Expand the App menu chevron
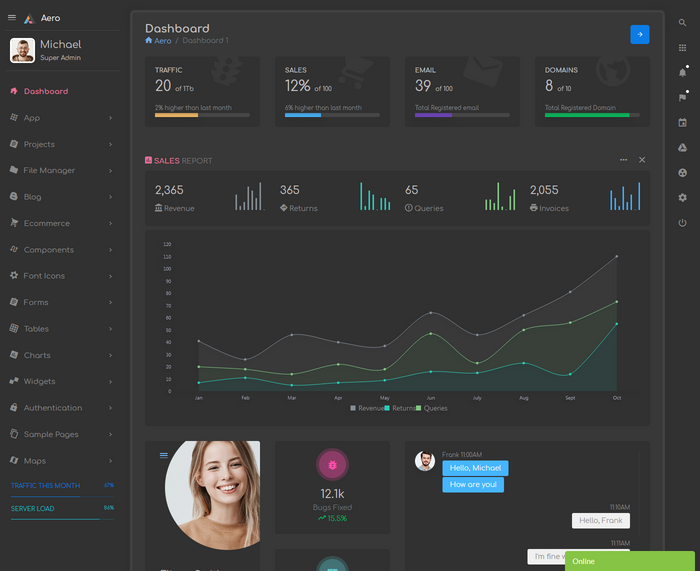The width and height of the screenshot is (700, 571). point(110,118)
